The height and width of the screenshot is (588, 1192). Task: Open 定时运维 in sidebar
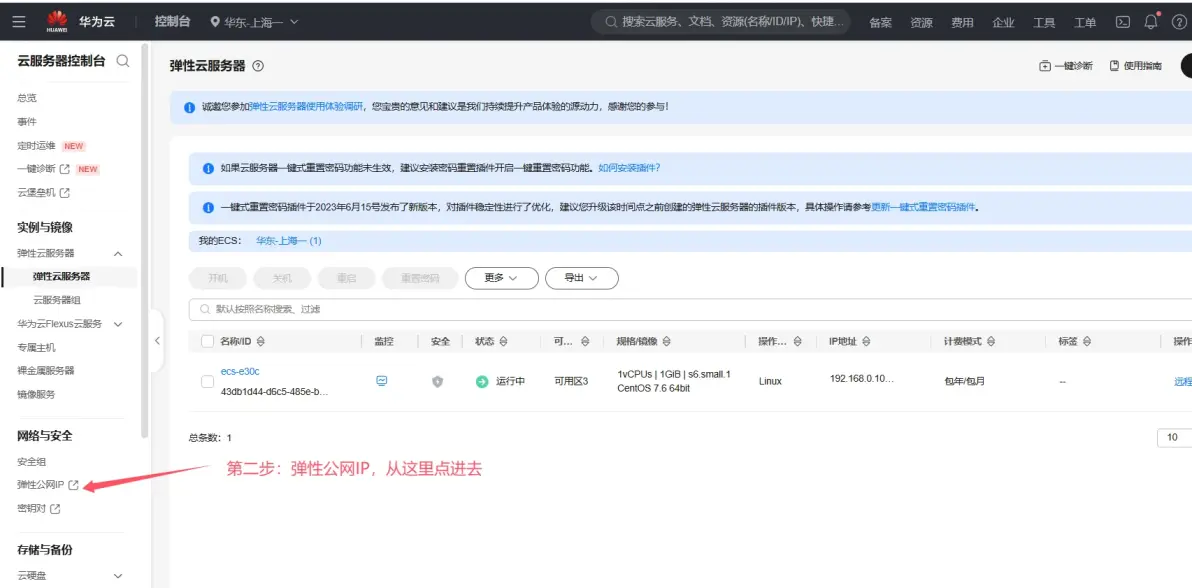click(36, 145)
